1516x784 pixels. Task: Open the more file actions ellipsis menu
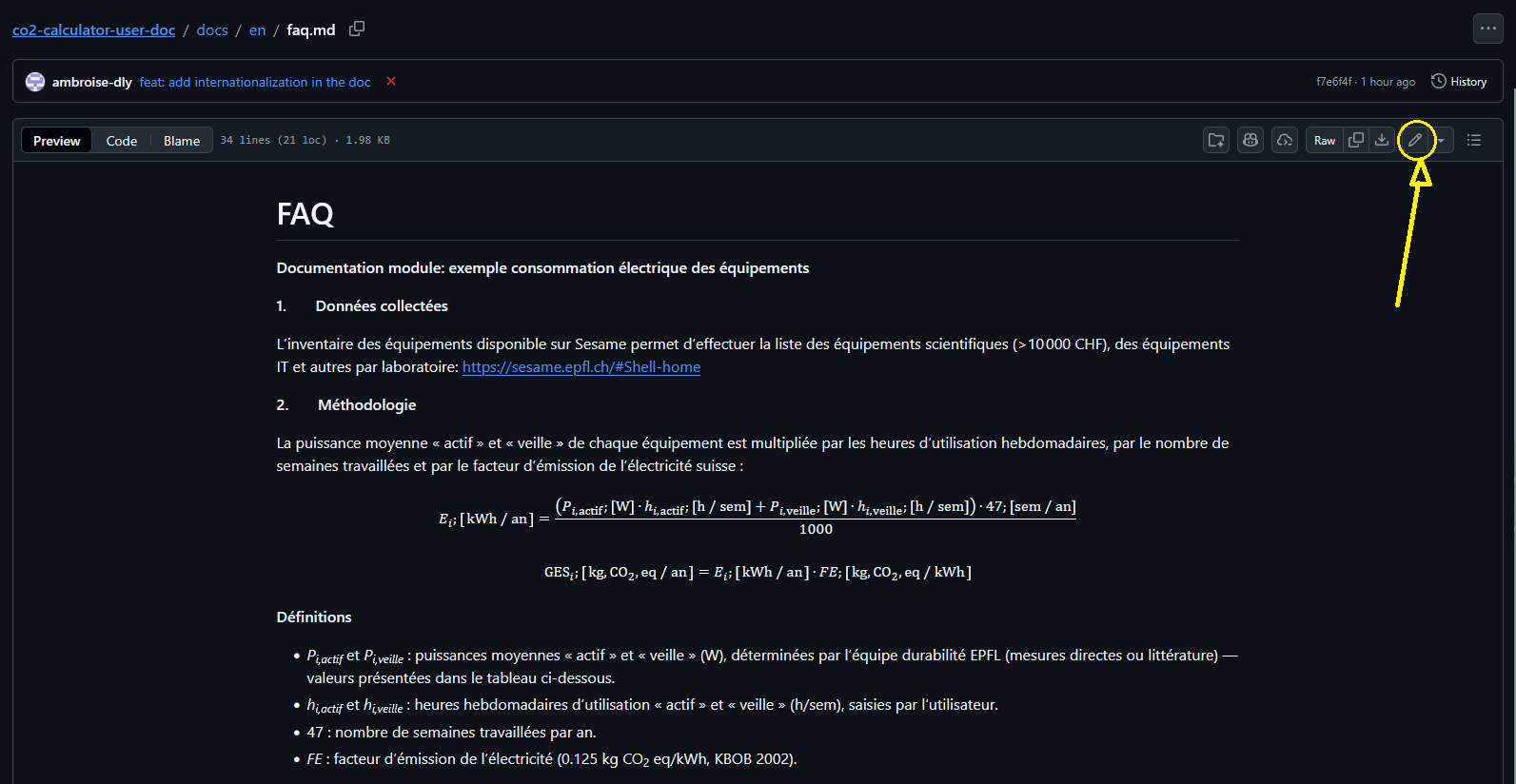(x=1488, y=29)
